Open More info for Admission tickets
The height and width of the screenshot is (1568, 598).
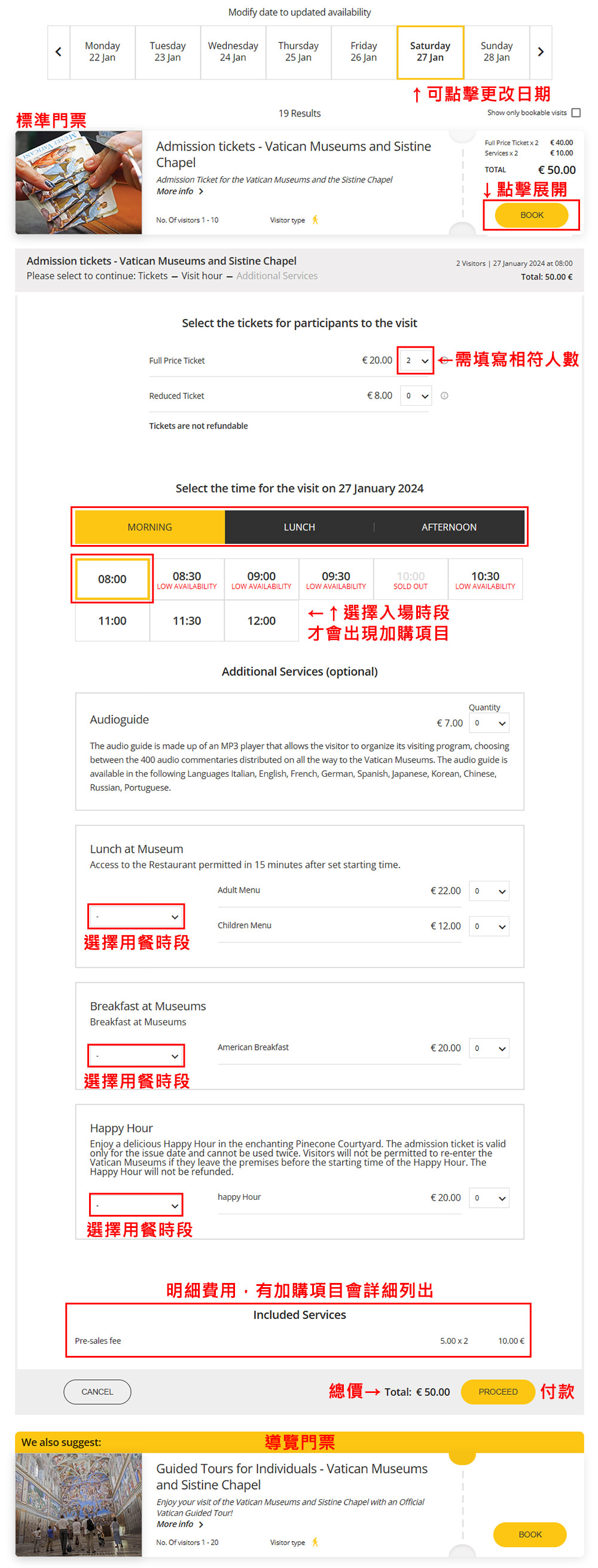[x=180, y=191]
